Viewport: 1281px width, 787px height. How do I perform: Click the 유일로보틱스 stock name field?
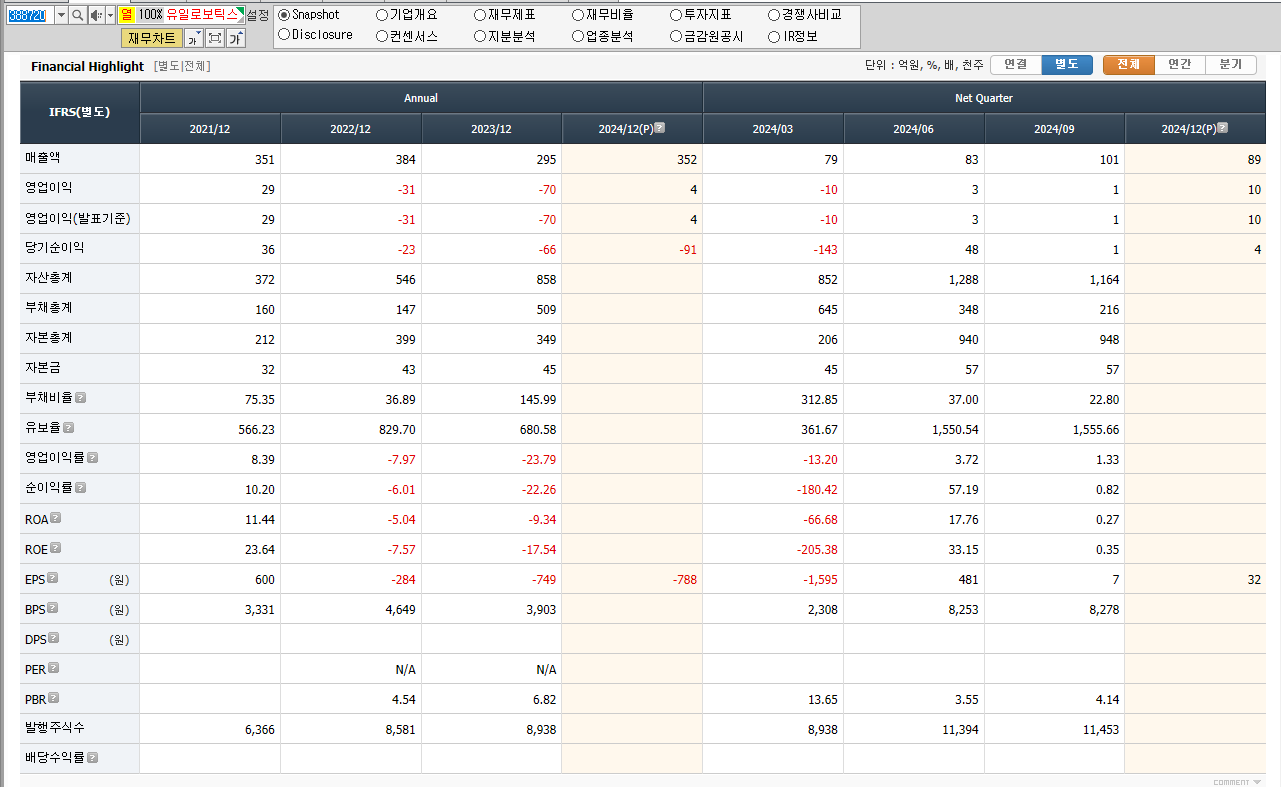204,15
